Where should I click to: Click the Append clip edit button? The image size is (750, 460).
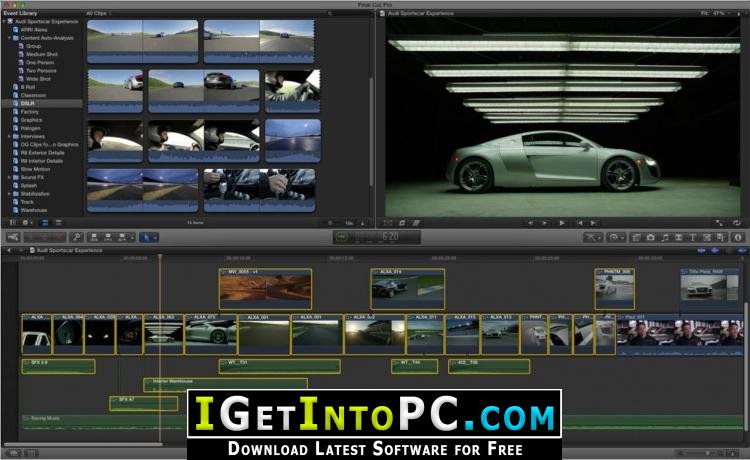122,237
